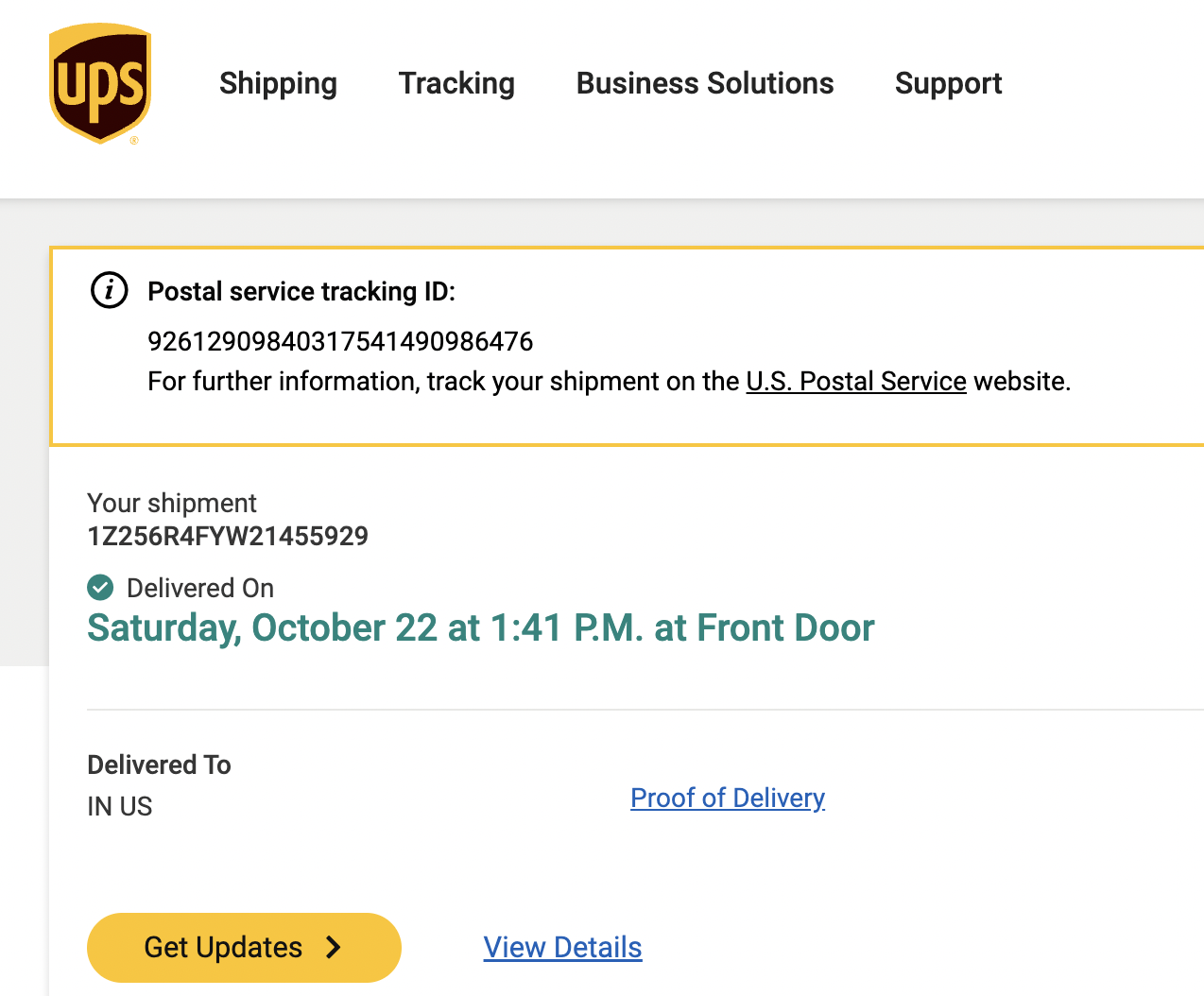
Task: Expand the Business Solutions menu
Action: click(704, 83)
